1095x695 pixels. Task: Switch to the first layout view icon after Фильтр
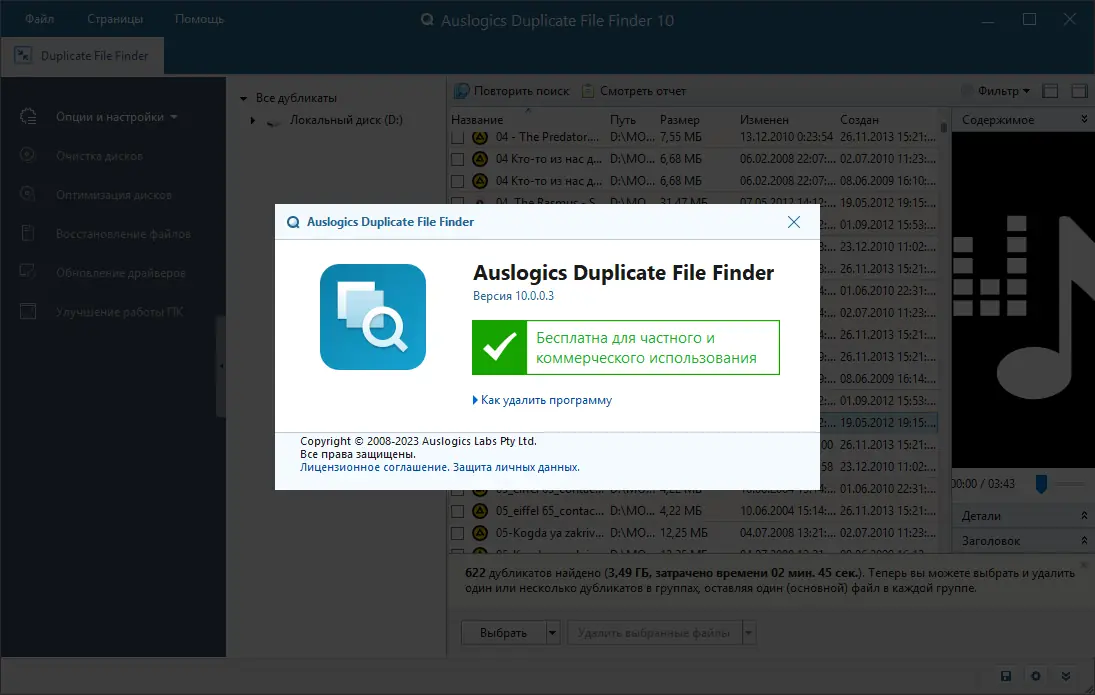coord(1050,91)
